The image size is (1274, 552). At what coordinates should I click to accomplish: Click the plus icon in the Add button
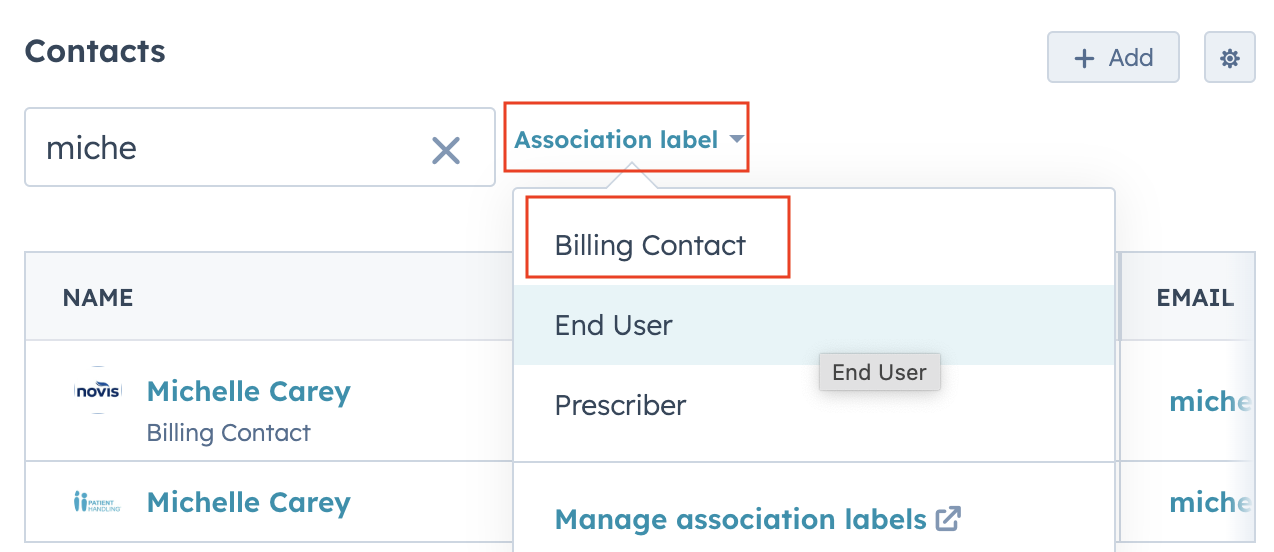(1083, 58)
